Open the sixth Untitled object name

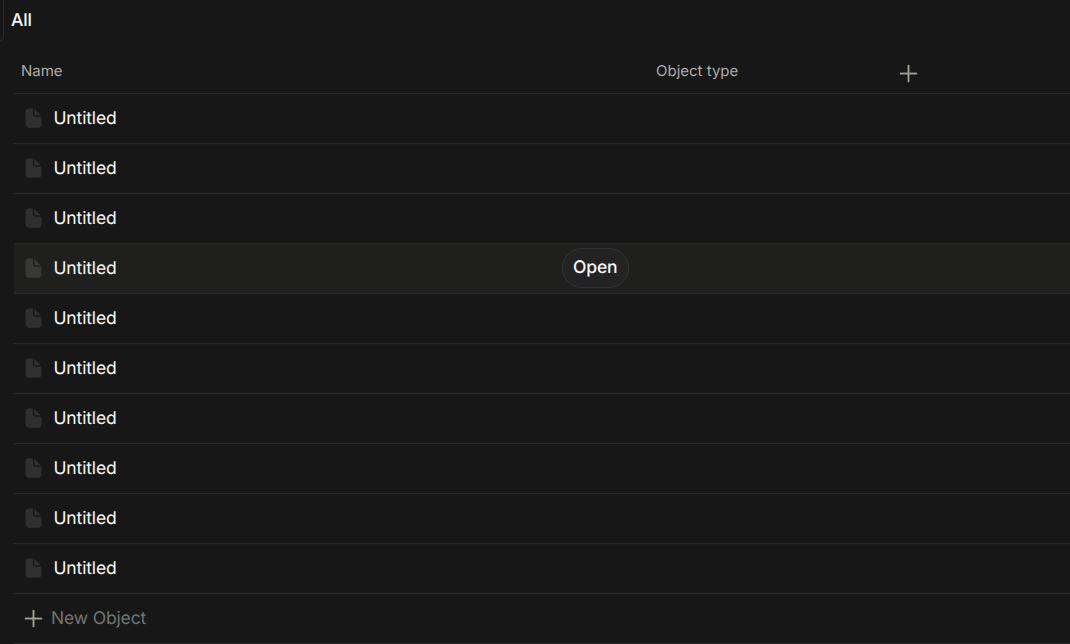85,368
